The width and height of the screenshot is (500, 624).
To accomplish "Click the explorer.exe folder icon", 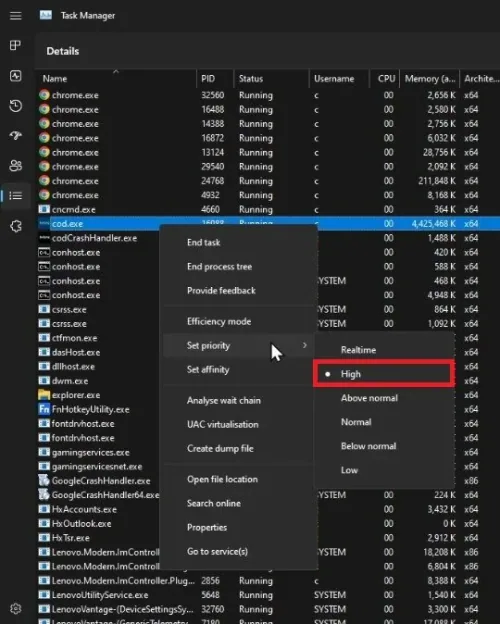I will [x=44, y=395].
